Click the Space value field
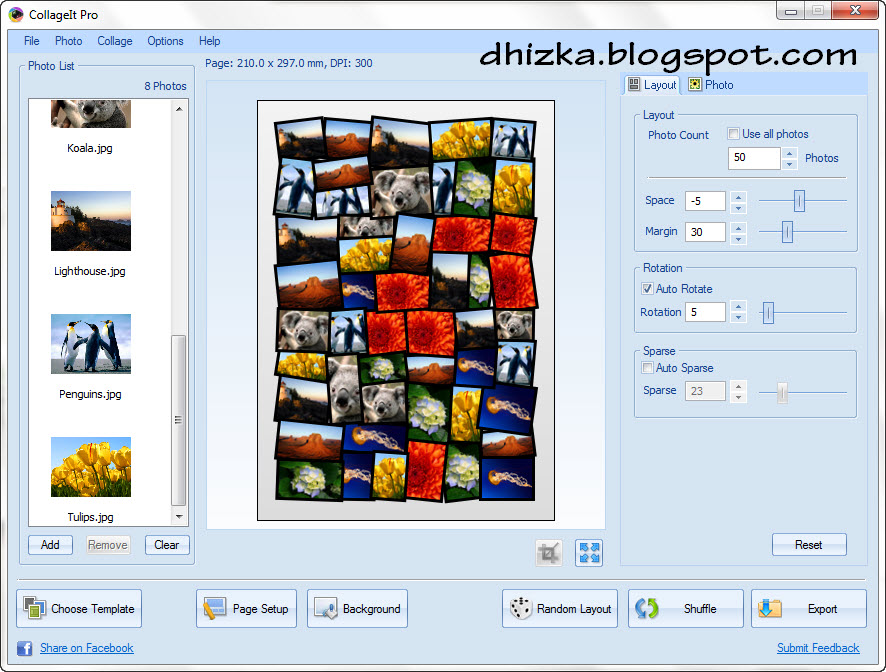886x672 pixels. point(705,201)
